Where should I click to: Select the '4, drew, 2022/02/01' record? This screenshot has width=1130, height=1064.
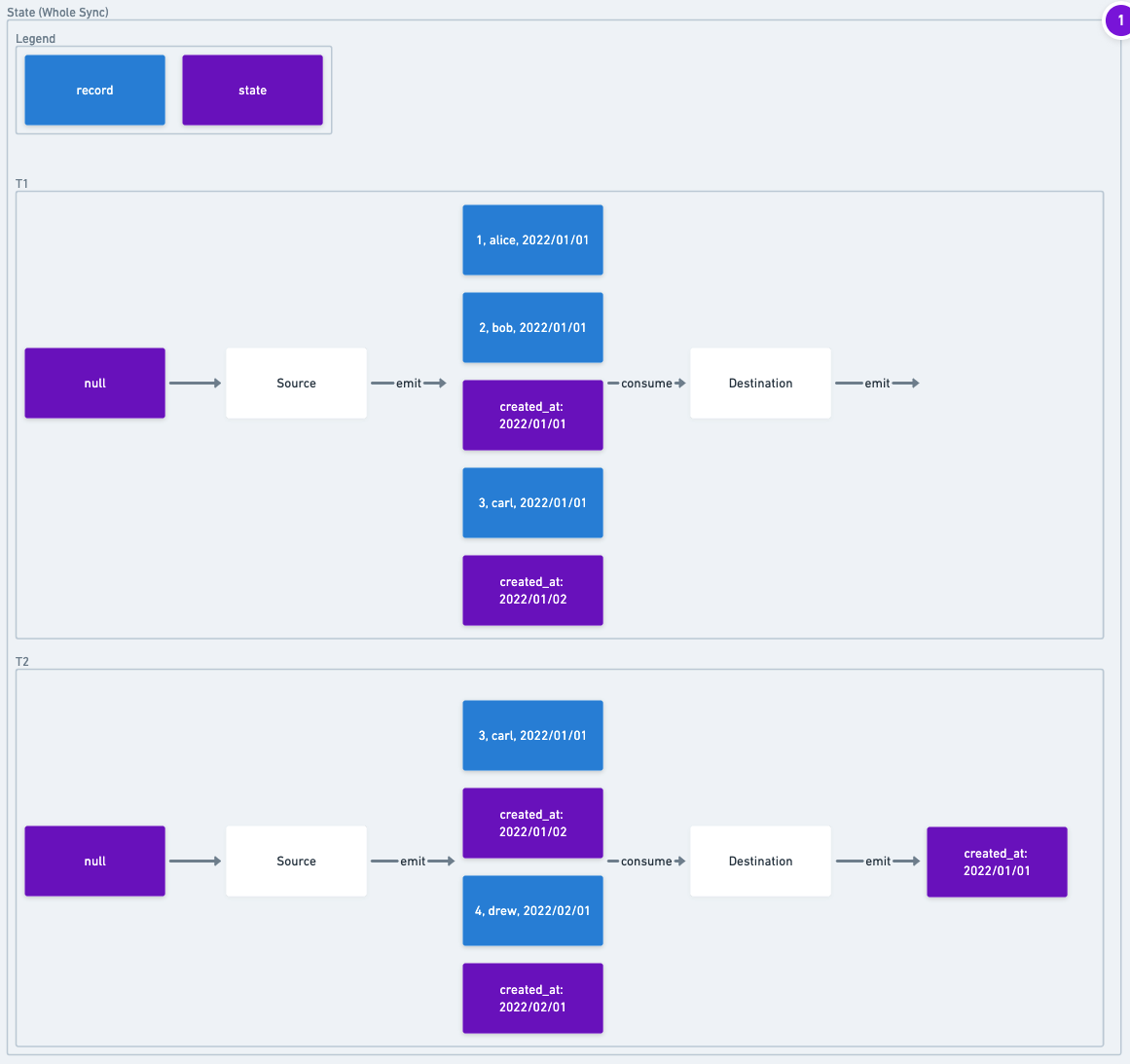532,910
